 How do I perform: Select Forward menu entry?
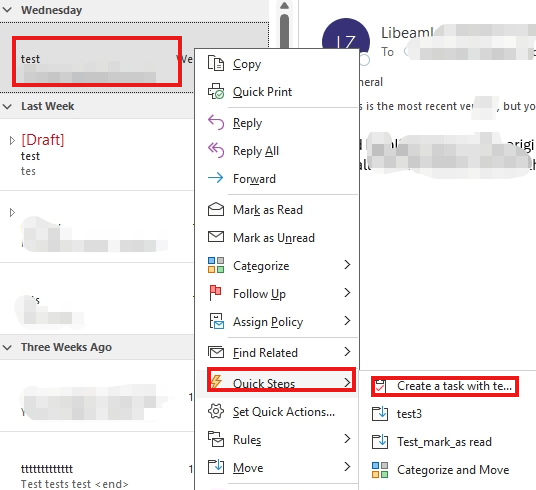[x=277, y=179]
